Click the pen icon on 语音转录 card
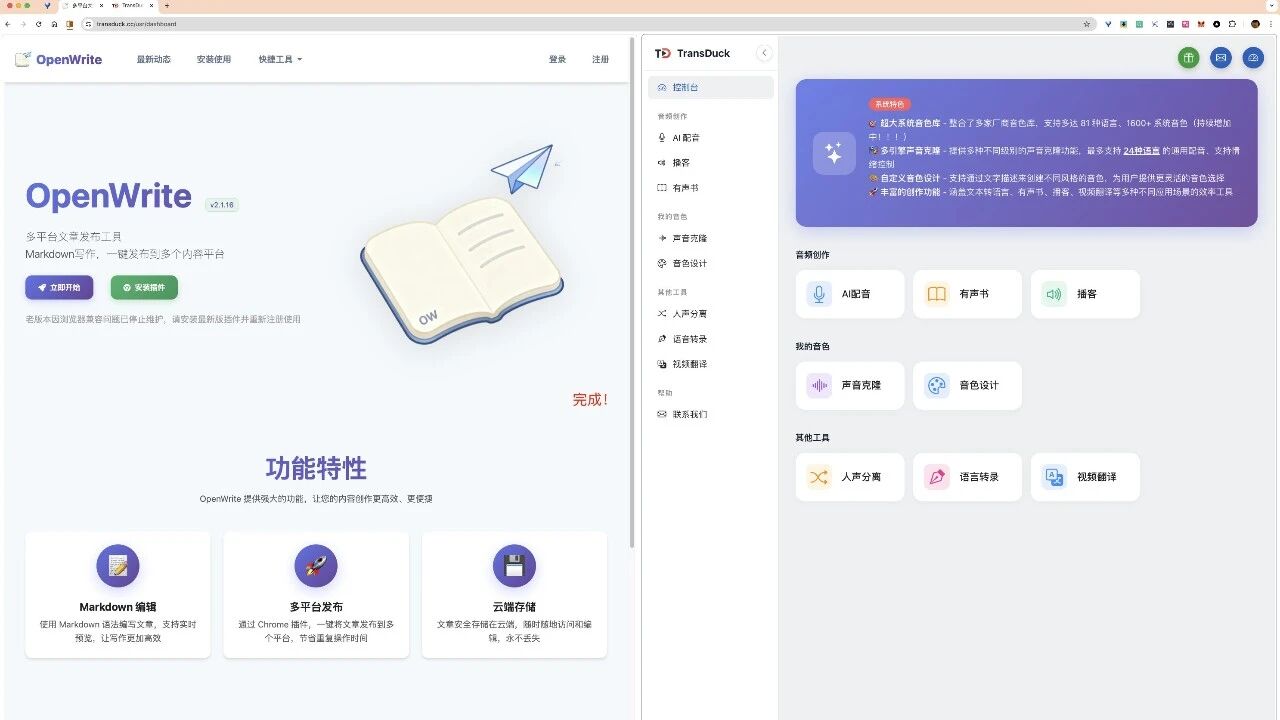The image size is (1280, 720). [936, 477]
